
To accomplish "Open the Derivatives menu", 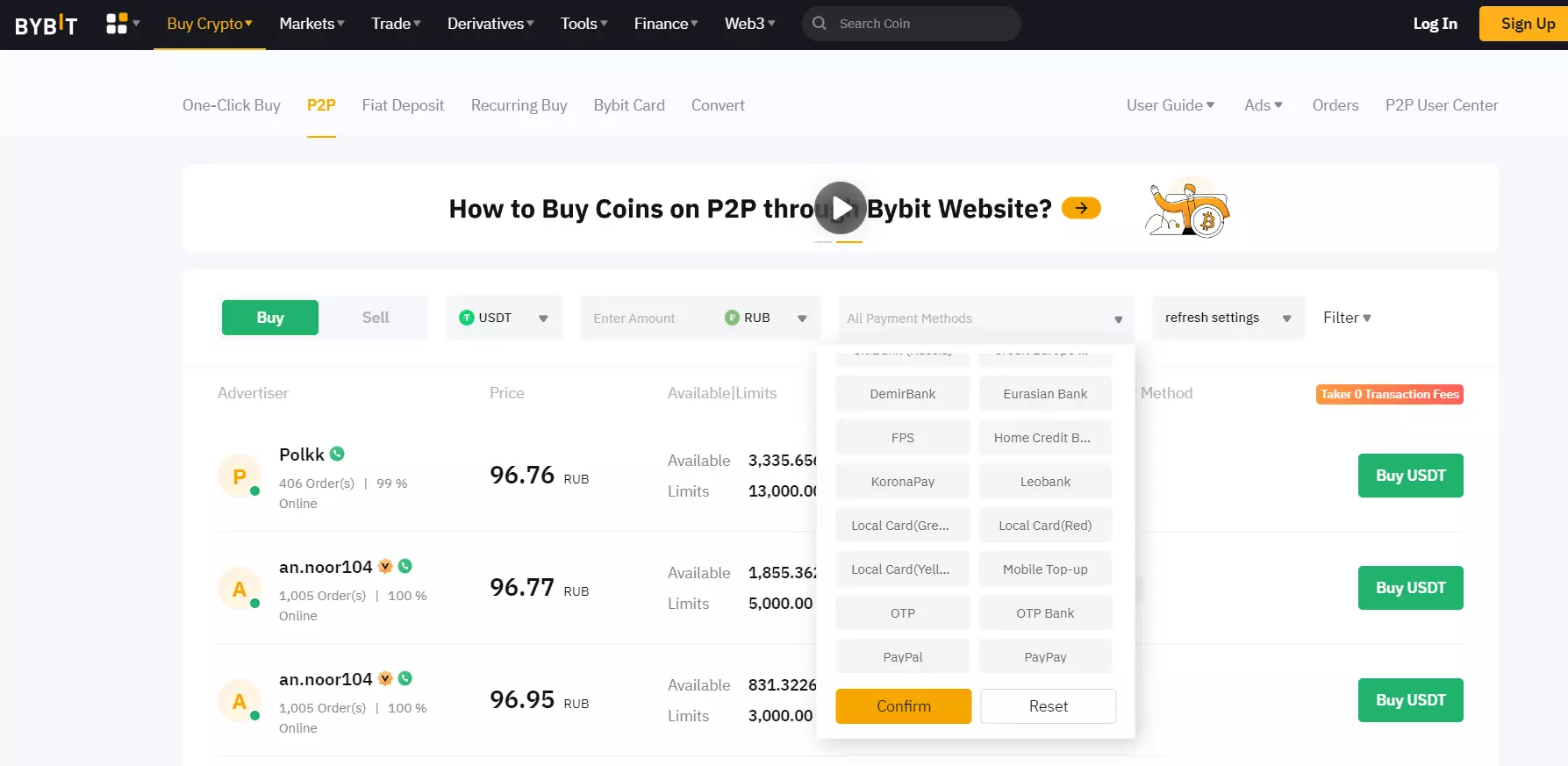I will [x=490, y=24].
